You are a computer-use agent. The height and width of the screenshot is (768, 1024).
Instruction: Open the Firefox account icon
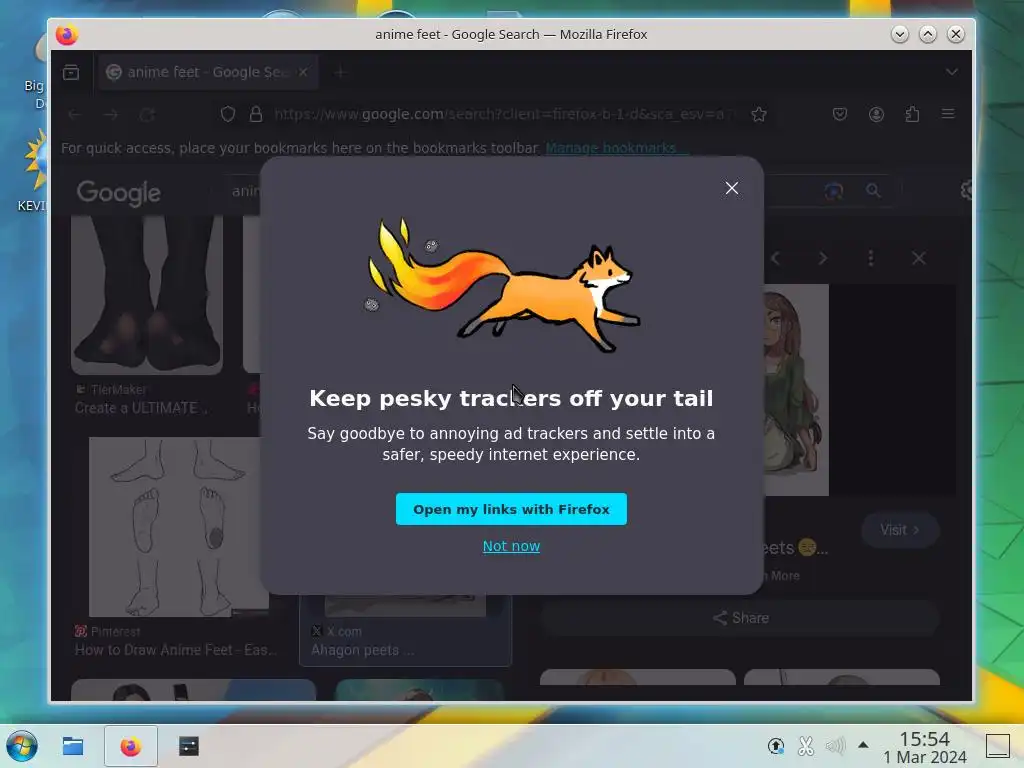coord(876,114)
